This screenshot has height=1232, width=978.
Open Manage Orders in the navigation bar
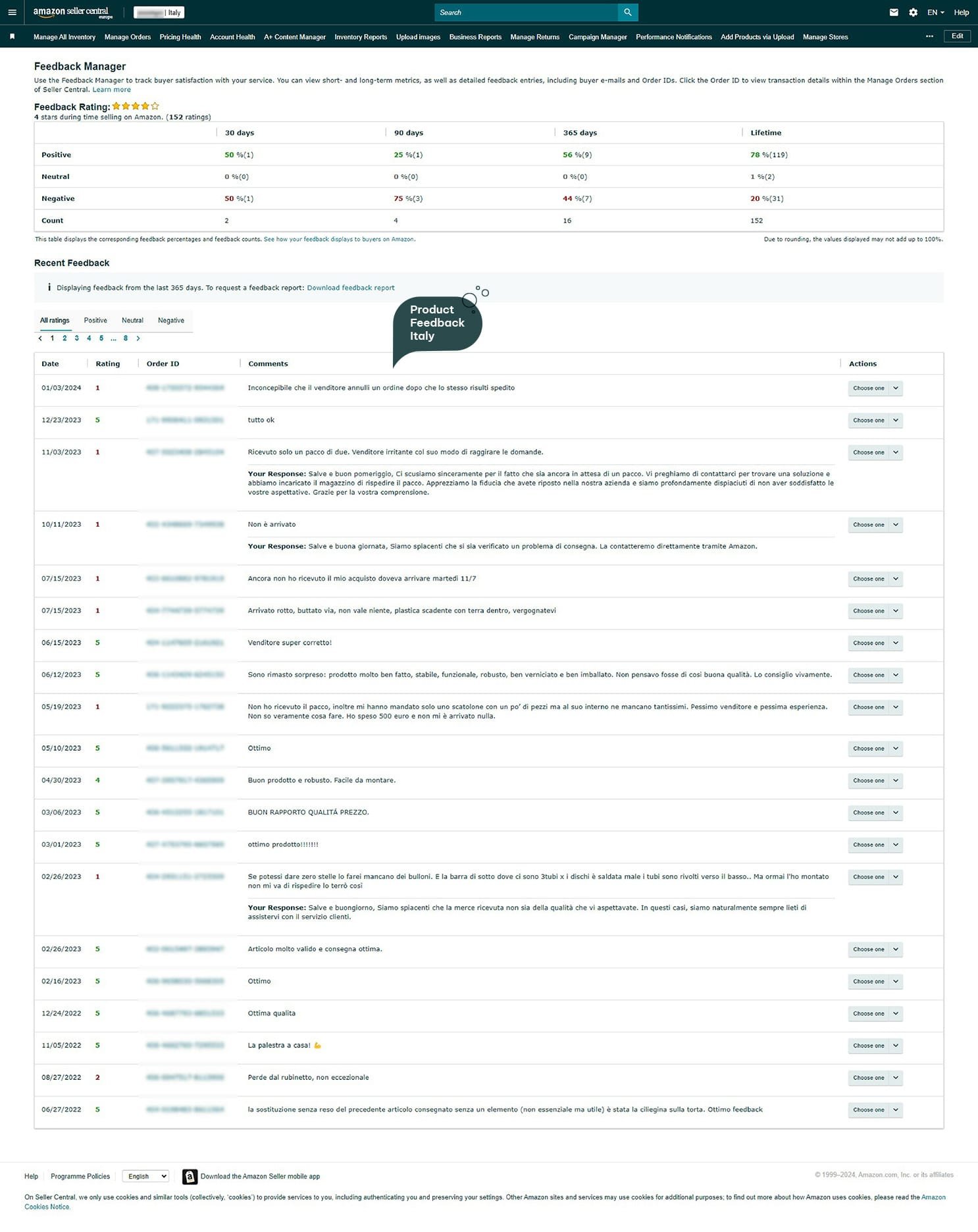tap(128, 37)
